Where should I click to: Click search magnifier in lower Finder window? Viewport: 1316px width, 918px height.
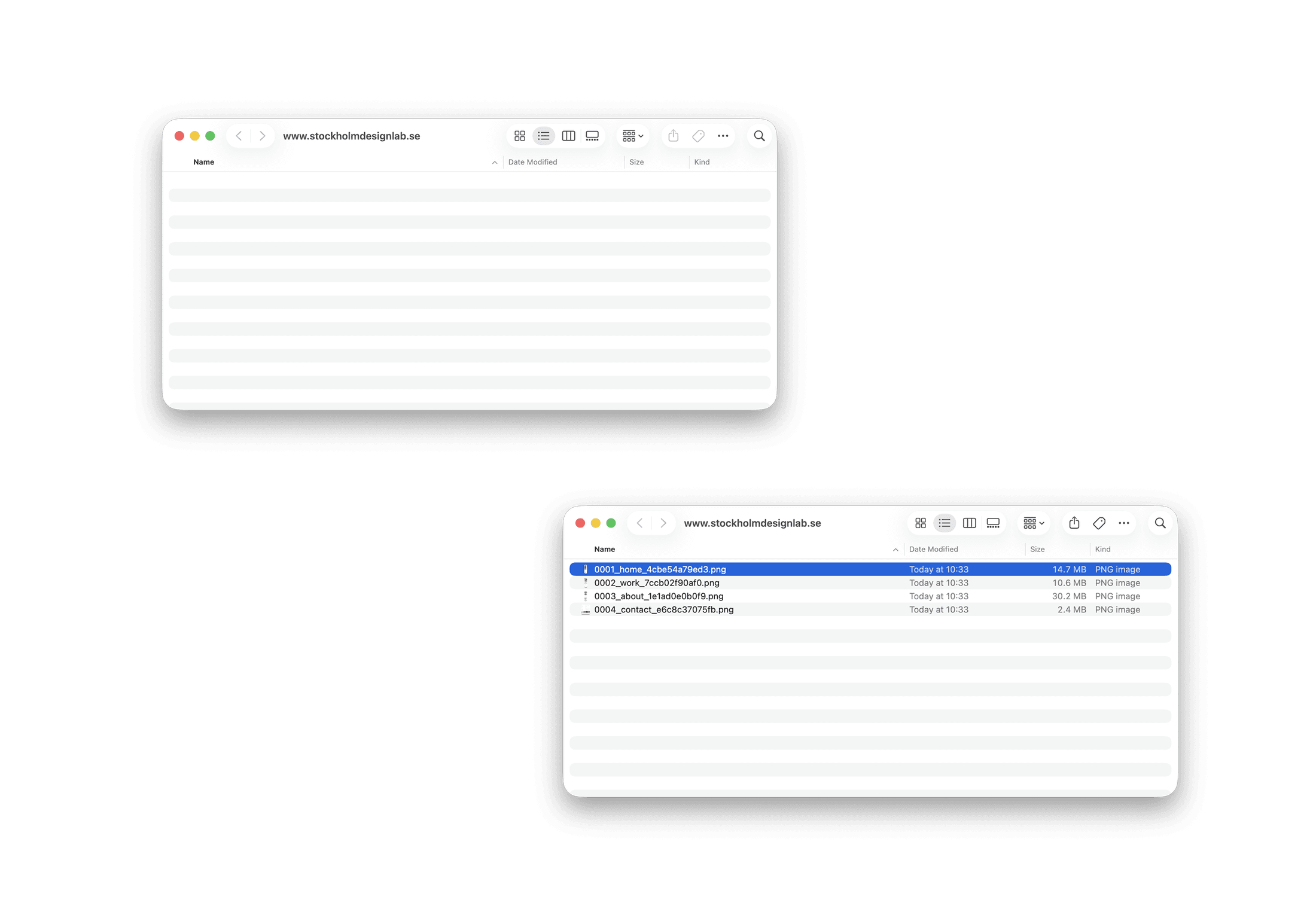coord(1160,523)
